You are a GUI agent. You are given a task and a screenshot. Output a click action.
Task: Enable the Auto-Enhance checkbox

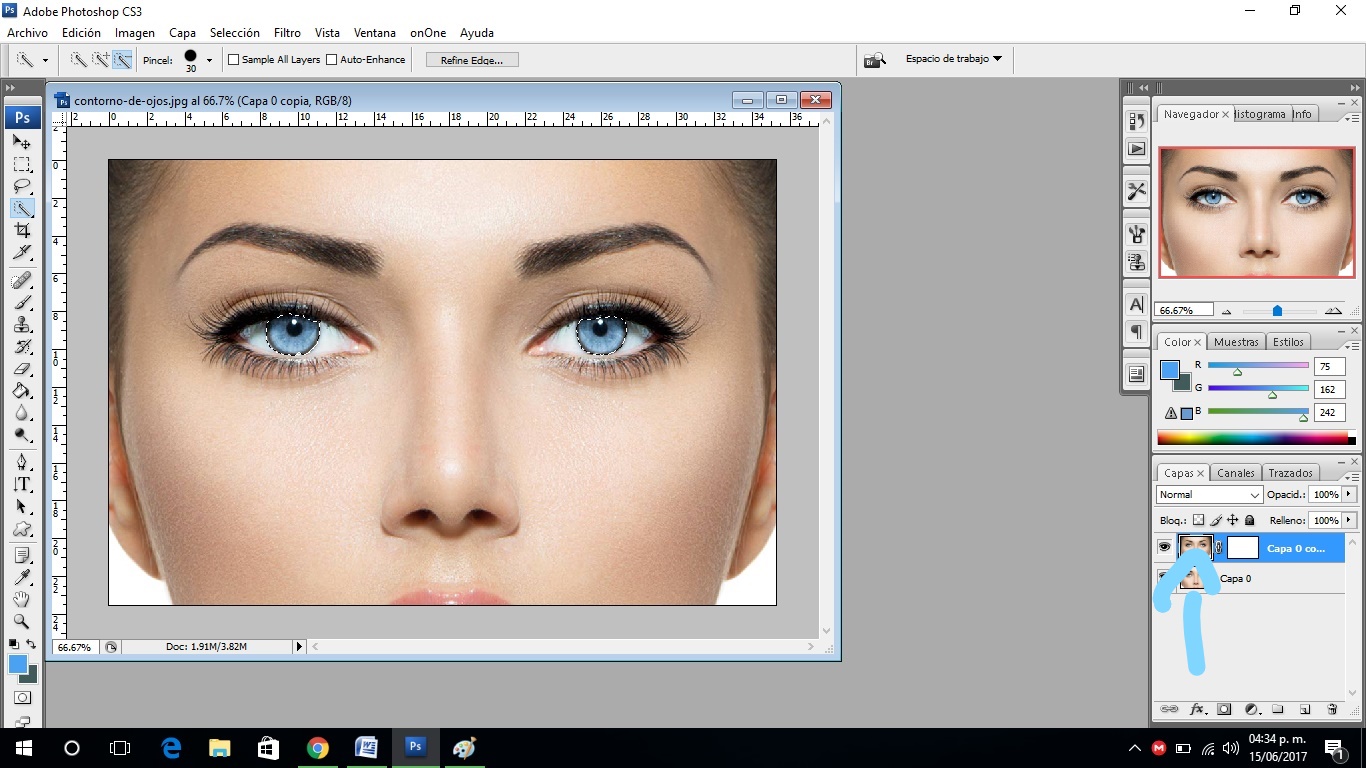(x=332, y=60)
